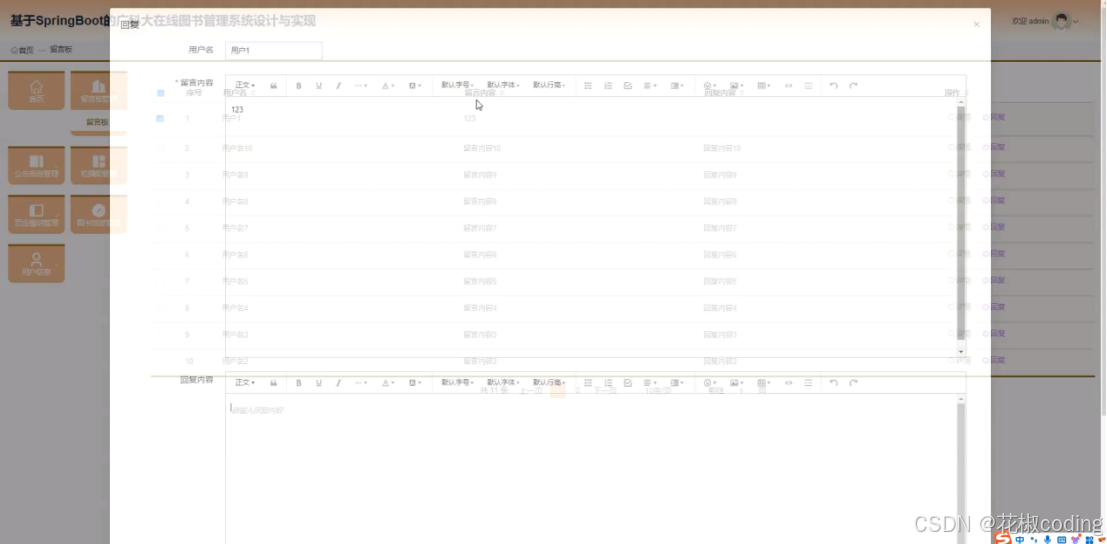Toggle underline in the 回复内容 editor toolbar
Image resolution: width=1107 pixels, height=544 pixels.
(318, 382)
